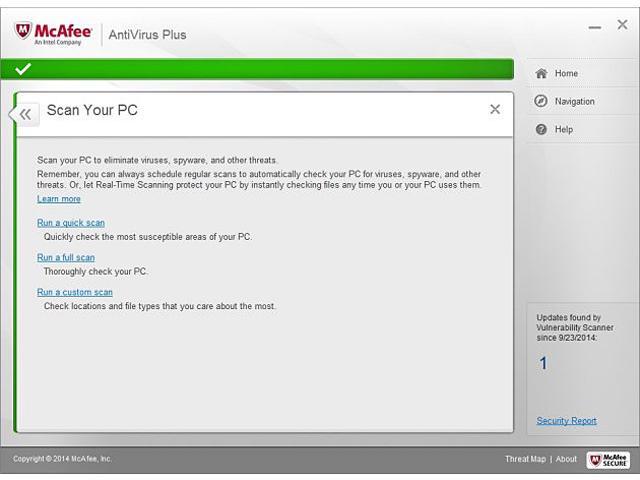
Task: Click the white checkmark status icon
Action: (x=24, y=69)
